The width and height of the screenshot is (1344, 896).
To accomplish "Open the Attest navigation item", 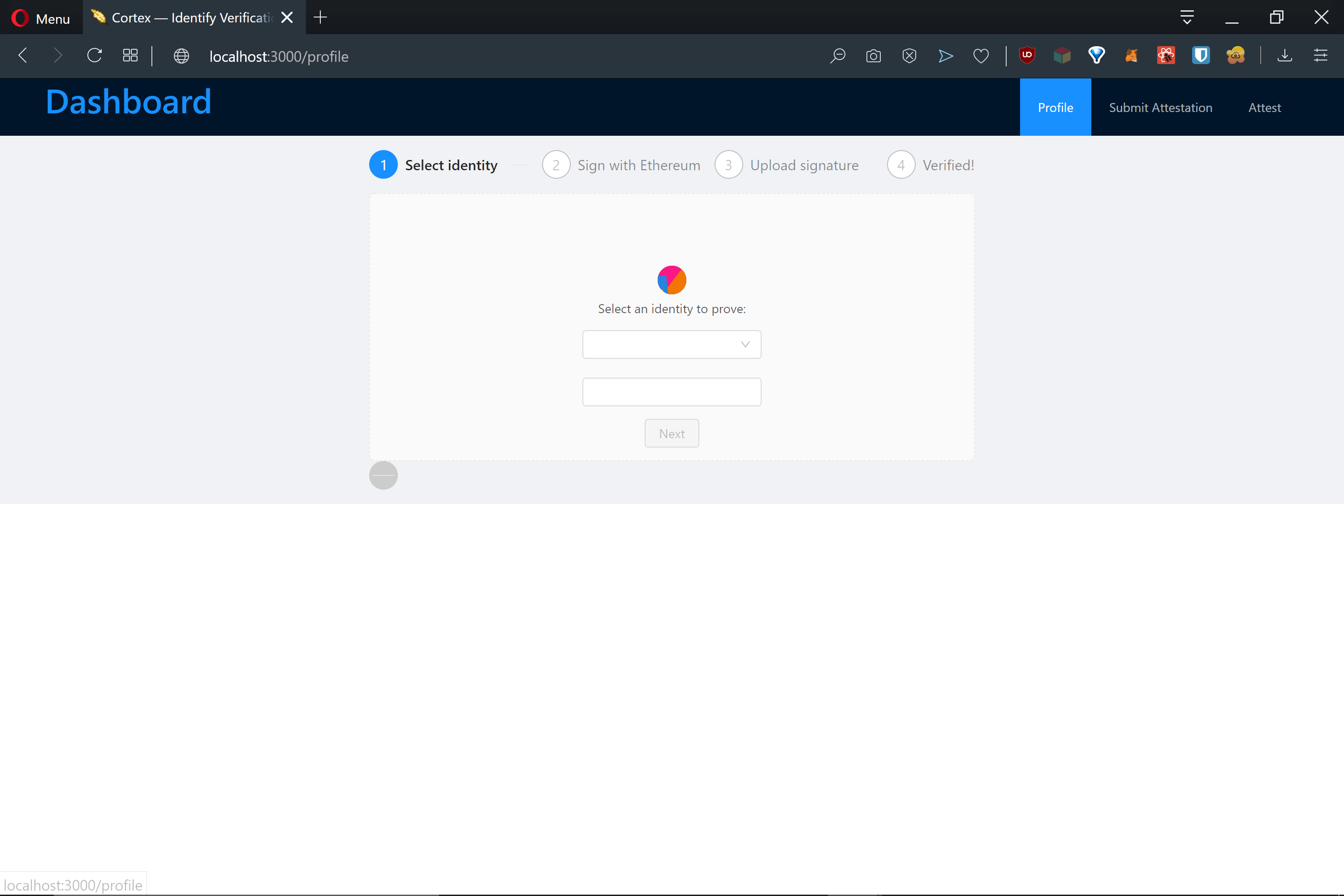I will pyautogui.click(x=1264, y=108).
